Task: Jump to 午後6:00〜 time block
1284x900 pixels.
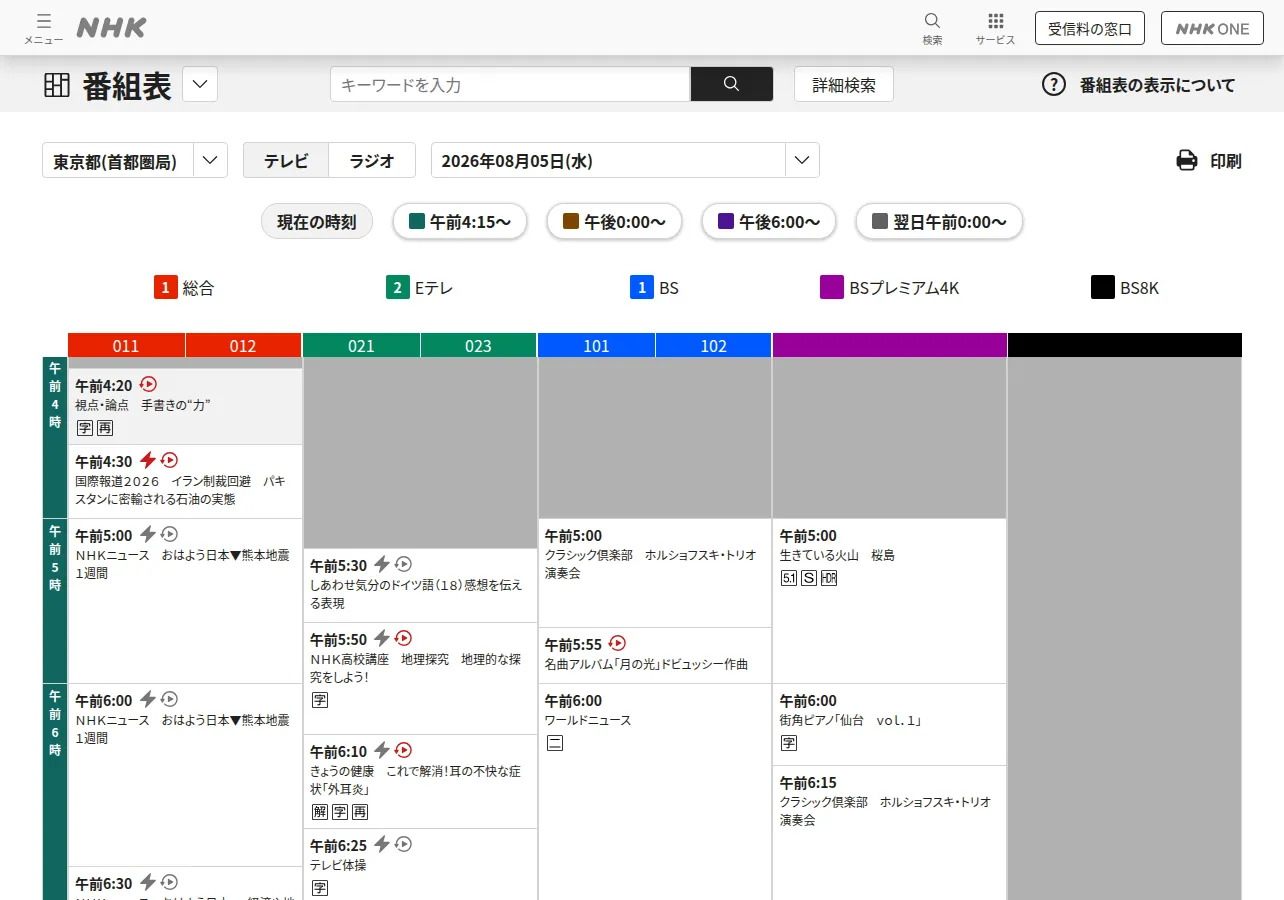Action: tap(768, 222)
